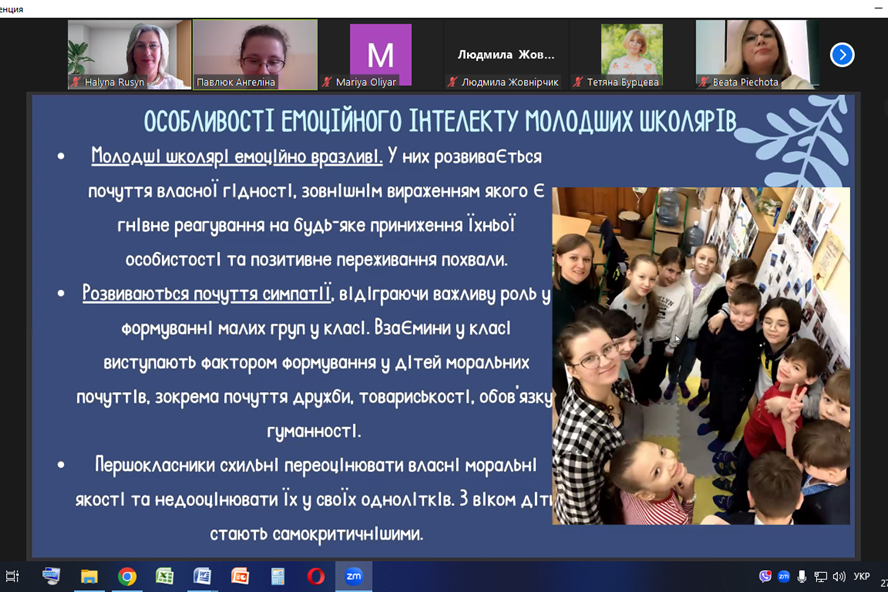Select Павлюк Ангеліна's video tile
This screenshot has height=592, width=888.
click(x=255, y=55)
